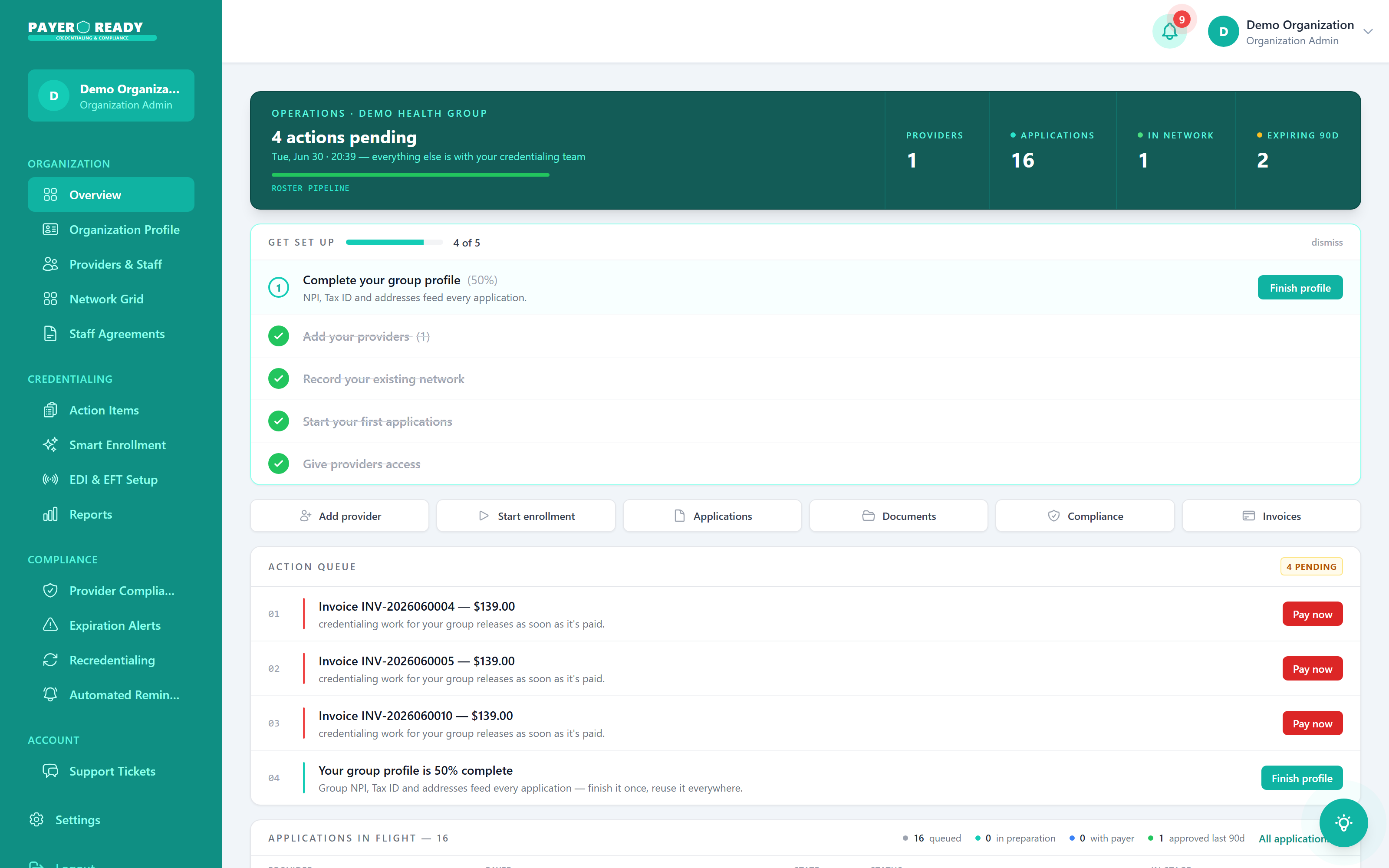Image resolution: width=1389 pixels, height=868 pixels.
Task: Navigate to Expiration Alerts
Action: click(111, 625)
